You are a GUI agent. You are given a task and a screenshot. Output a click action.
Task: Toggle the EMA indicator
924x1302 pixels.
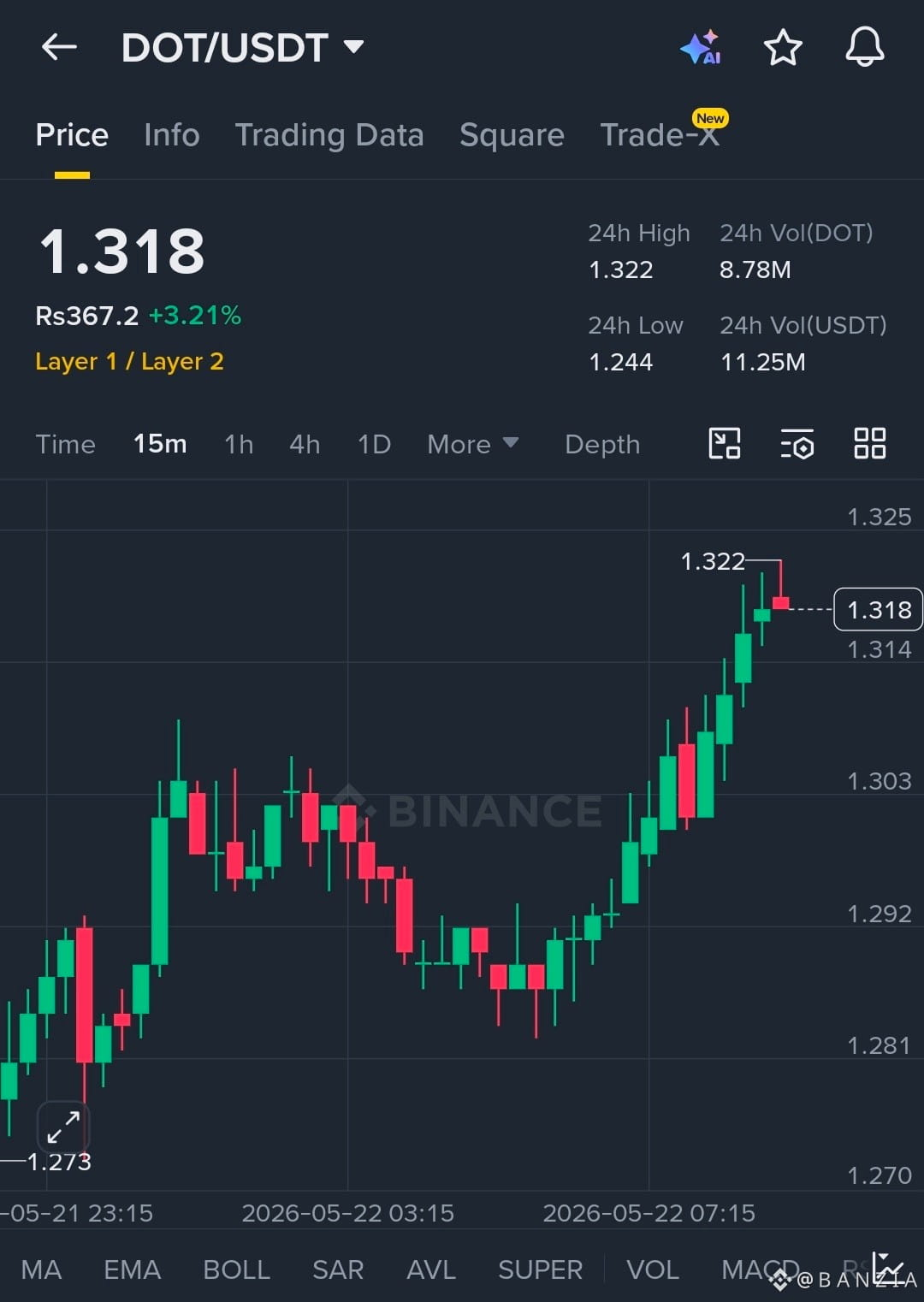132,1269
